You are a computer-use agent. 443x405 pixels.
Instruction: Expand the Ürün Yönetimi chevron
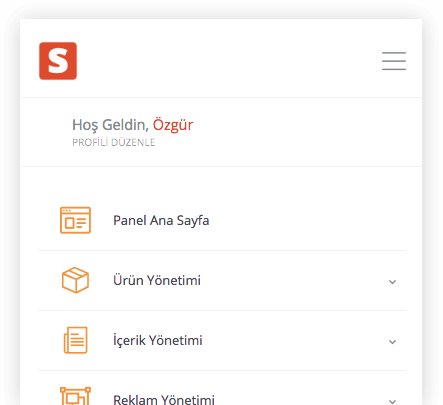[x=392, y=282]
